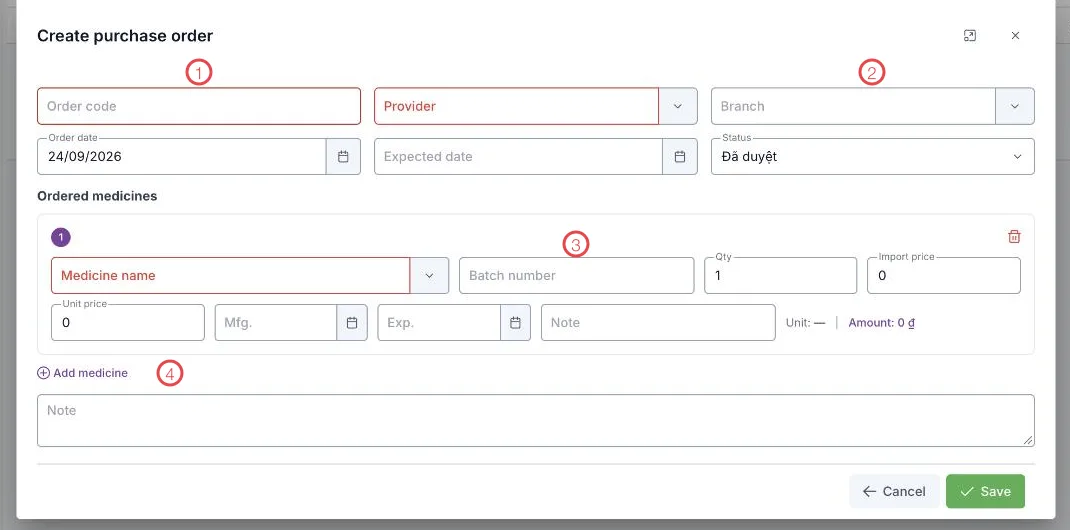Open the Exp. date calendar picker
Image resolution: width=1070 pixels, height=530 pixels.
tap(516, 323)
